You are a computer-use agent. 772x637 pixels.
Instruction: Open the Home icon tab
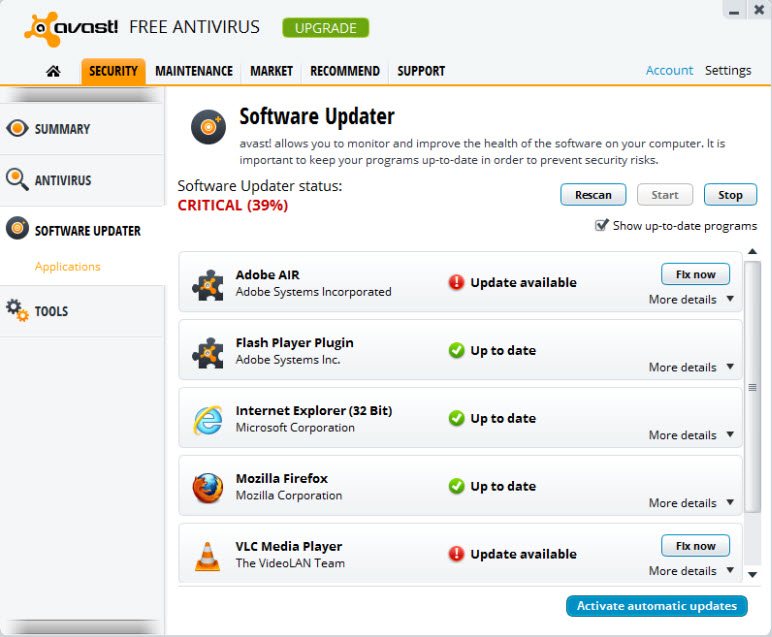(x=53, y=71)
